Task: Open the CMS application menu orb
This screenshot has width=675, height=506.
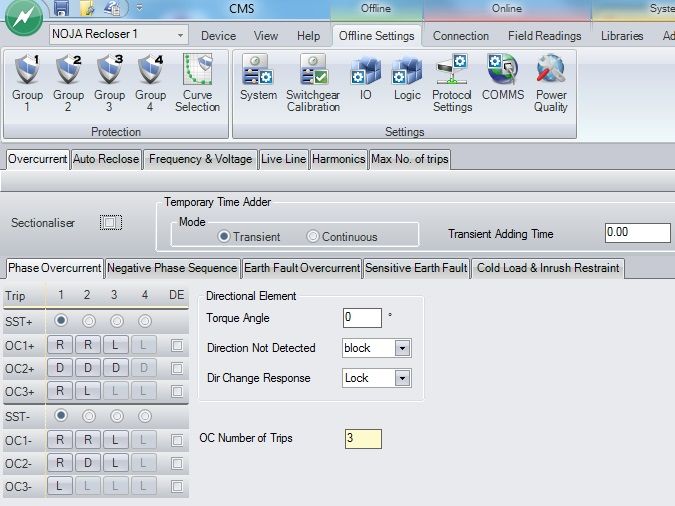Action: [x=24, y=17]
